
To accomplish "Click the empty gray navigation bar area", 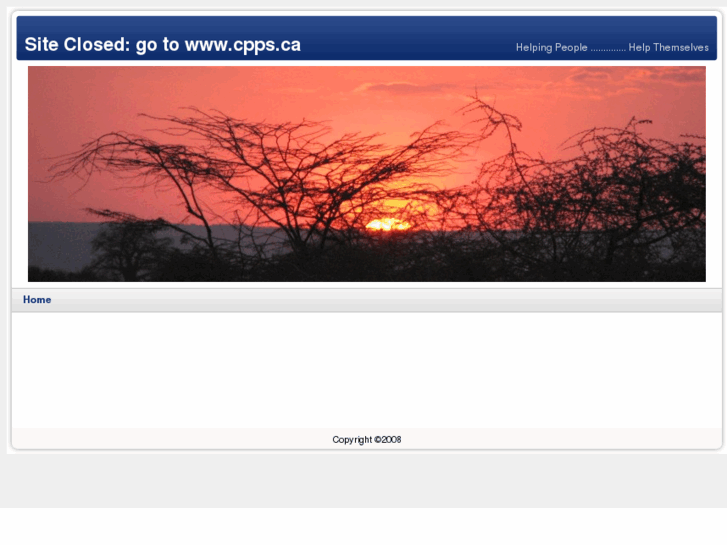I will pyautogui.click(x=385, y=300).
